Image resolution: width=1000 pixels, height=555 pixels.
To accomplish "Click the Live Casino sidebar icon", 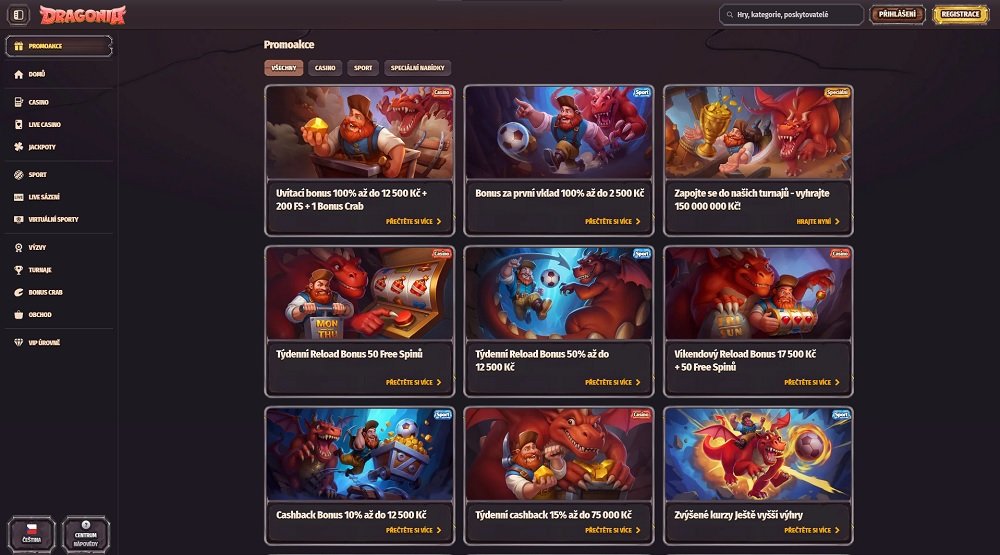I will pos(18,124).
